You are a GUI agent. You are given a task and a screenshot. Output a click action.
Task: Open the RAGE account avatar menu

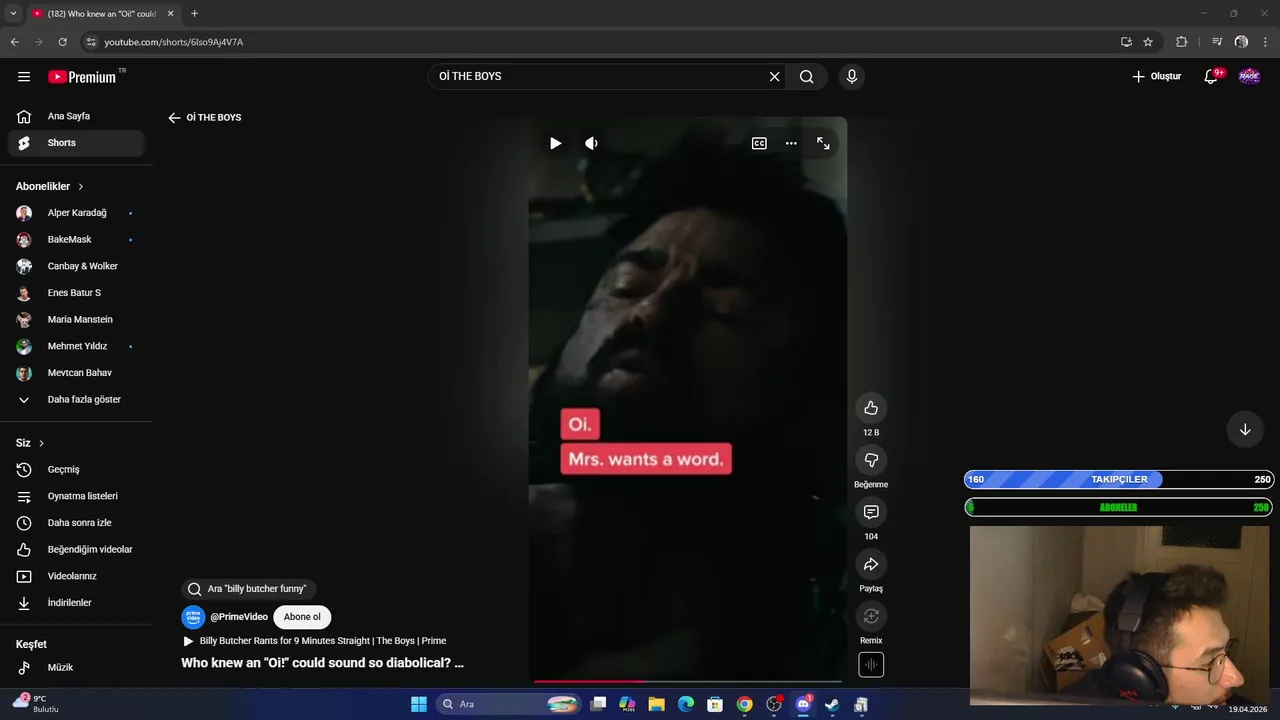(1249, 77)
